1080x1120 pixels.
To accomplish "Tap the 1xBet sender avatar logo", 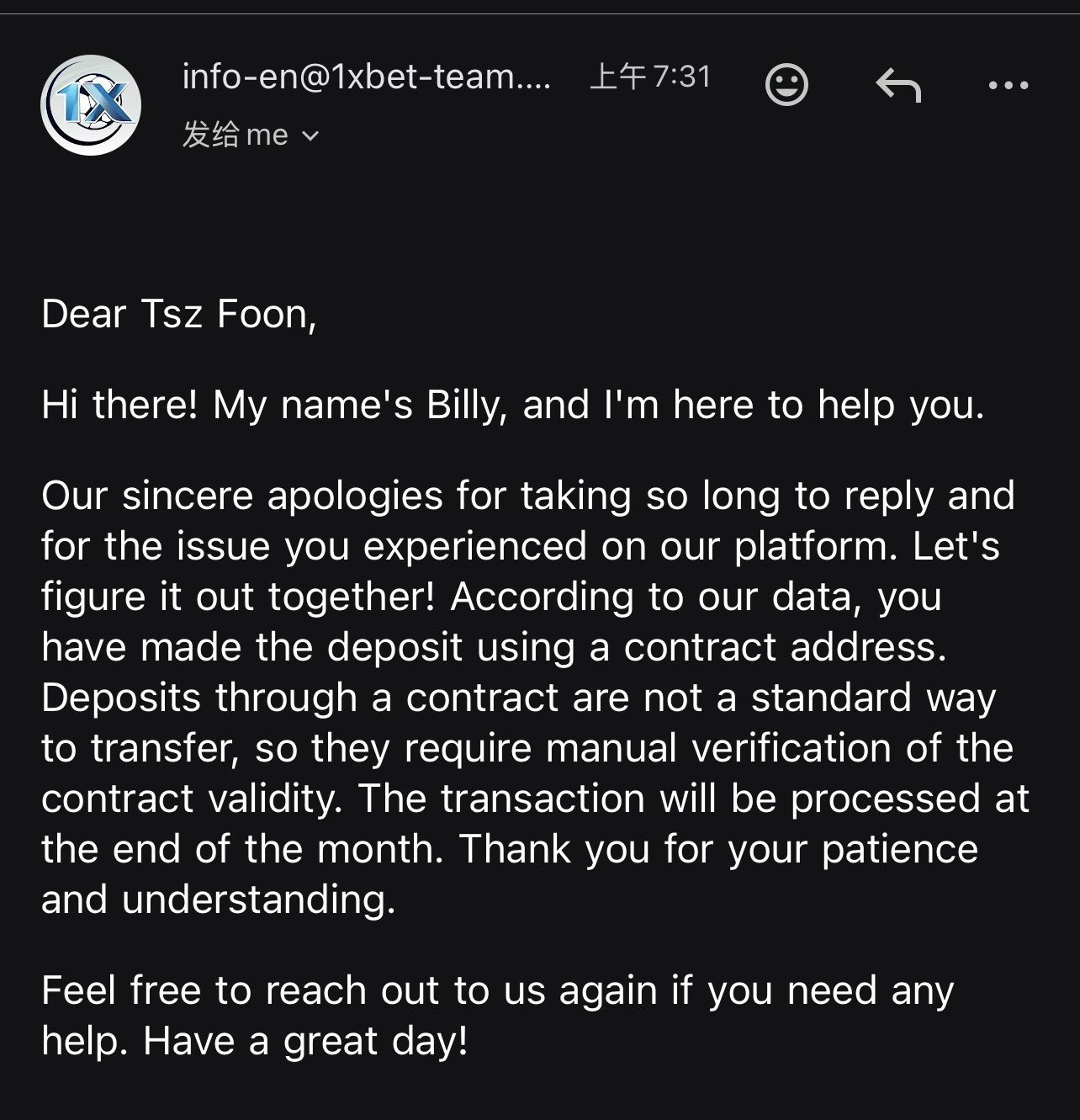I will [91, 105].
